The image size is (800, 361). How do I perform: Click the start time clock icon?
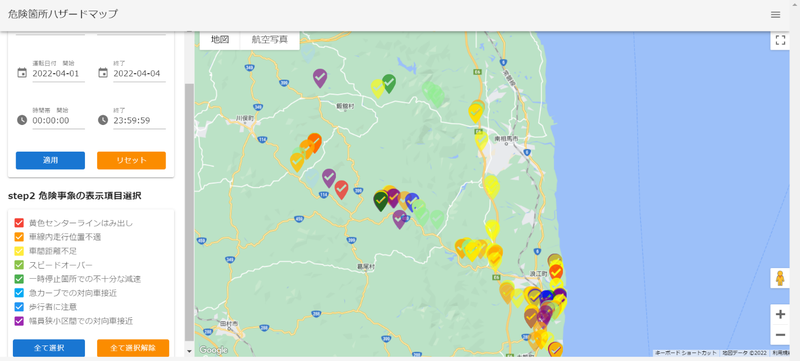tap(22, 120)
